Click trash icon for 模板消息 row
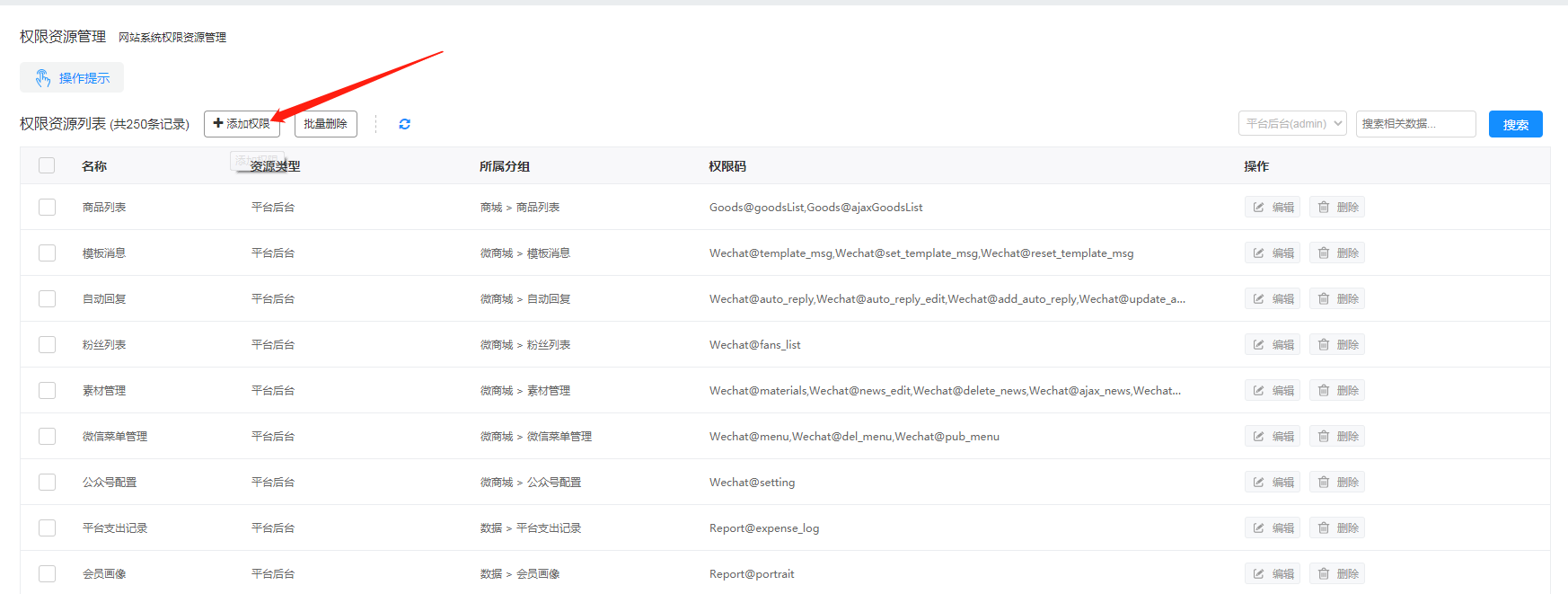The height and width of the screenshot is (594, 1568). point(1324,253)
